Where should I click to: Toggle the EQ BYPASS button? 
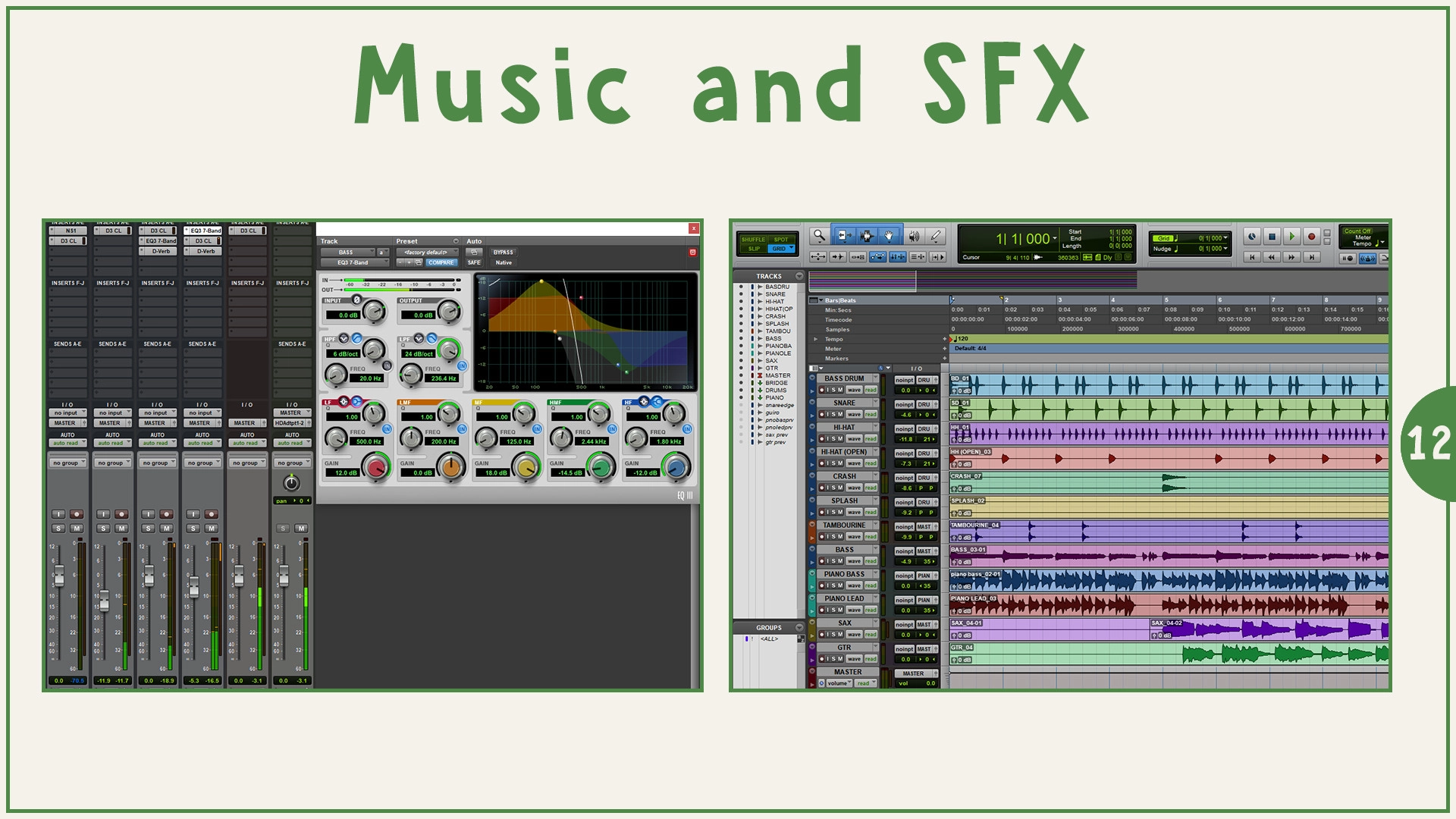(x=503, y=253)
